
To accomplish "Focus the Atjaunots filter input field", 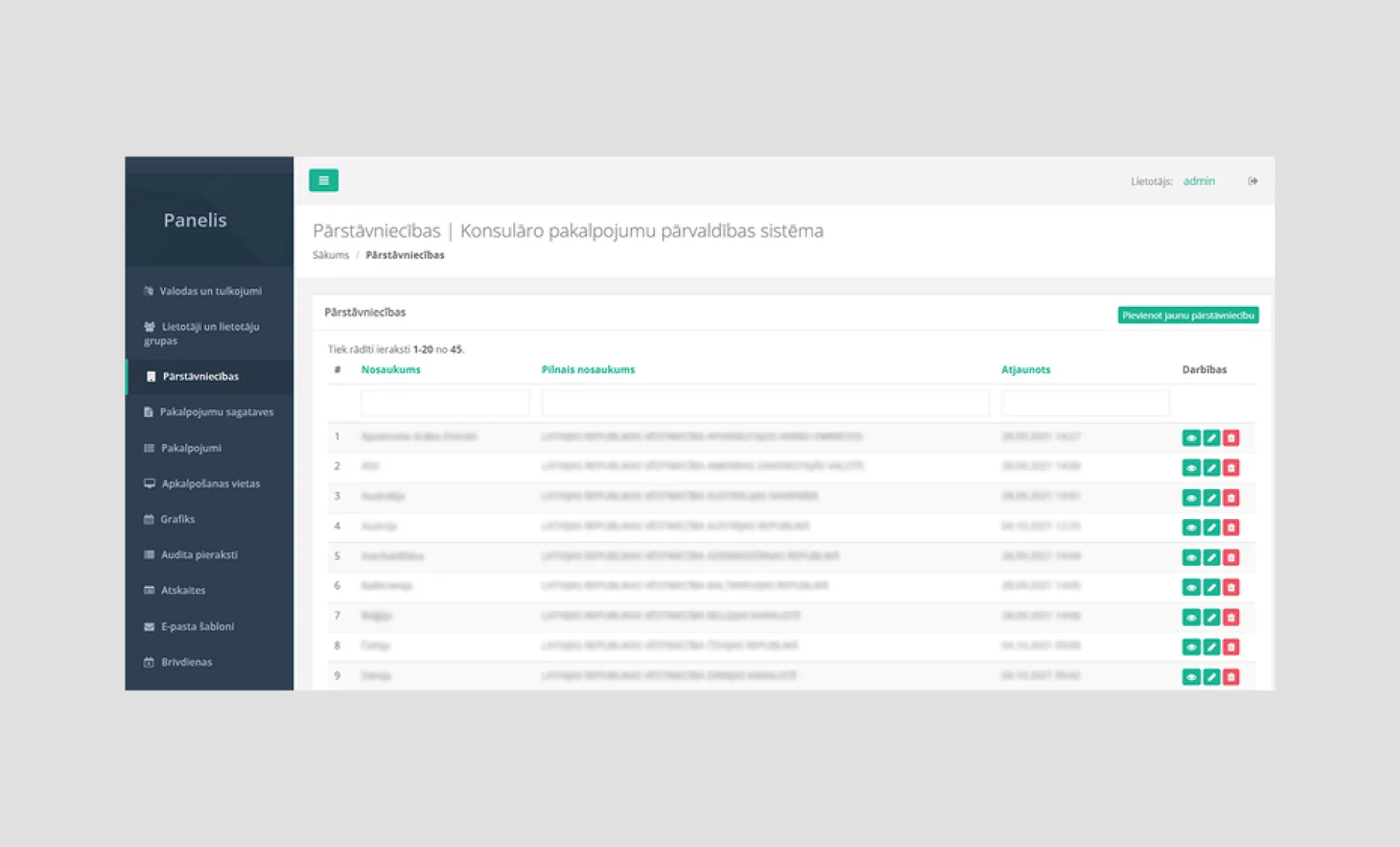I will (1085, 403).
